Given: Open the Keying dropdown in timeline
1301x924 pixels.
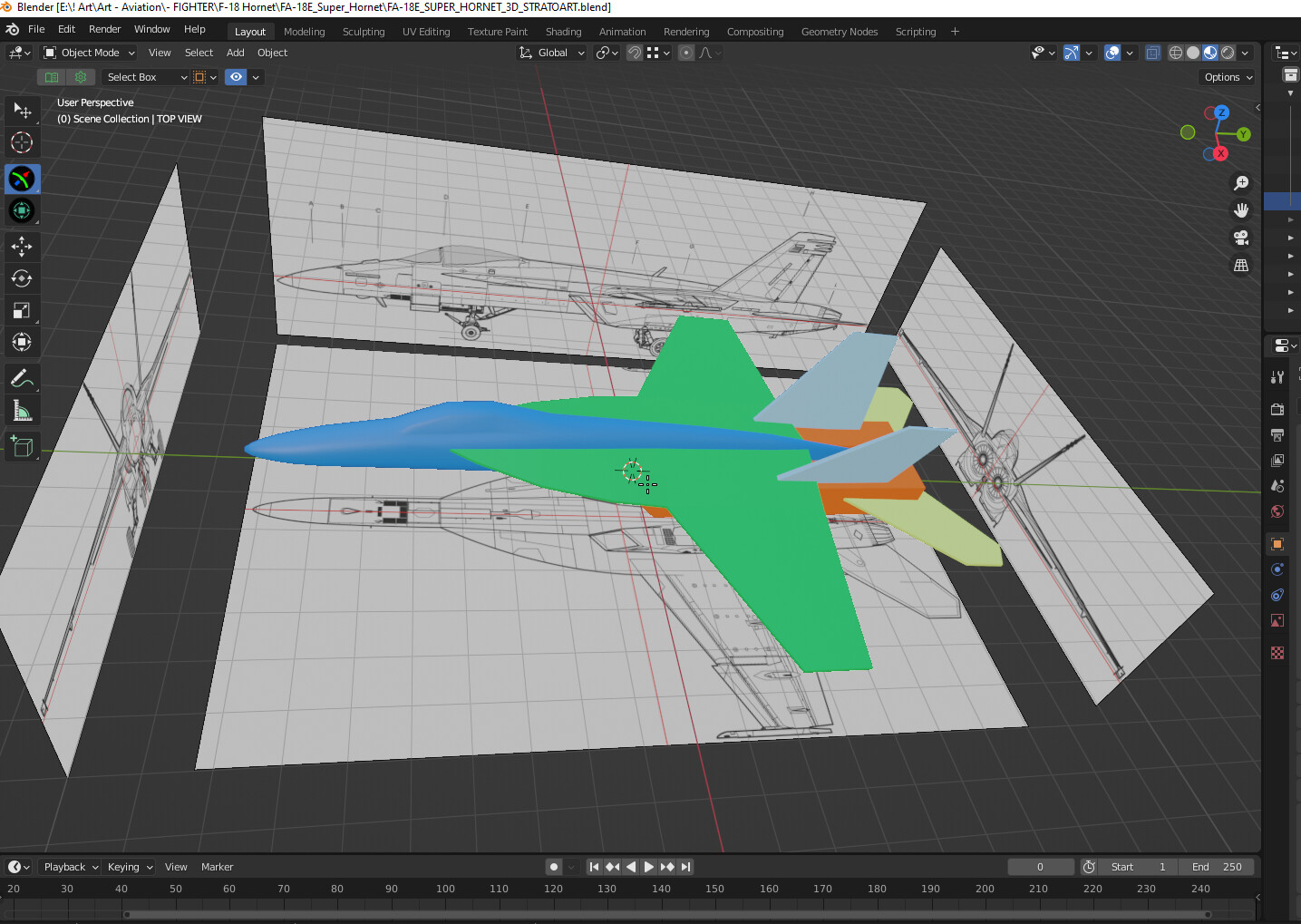Looking at the screenshot, I should pos(130,867).
